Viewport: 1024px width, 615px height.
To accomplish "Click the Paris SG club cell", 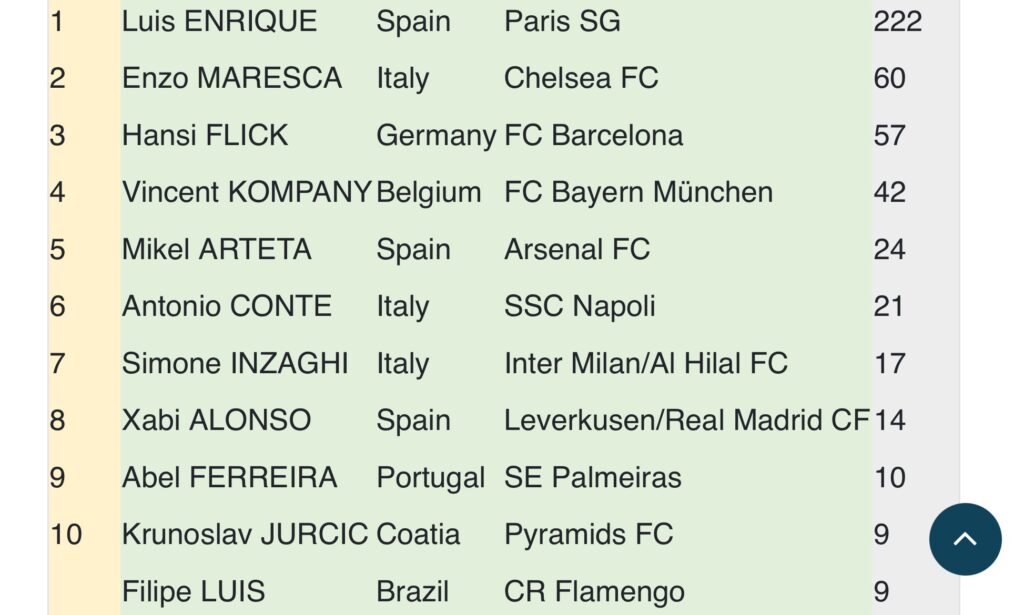I will (562, 21).
